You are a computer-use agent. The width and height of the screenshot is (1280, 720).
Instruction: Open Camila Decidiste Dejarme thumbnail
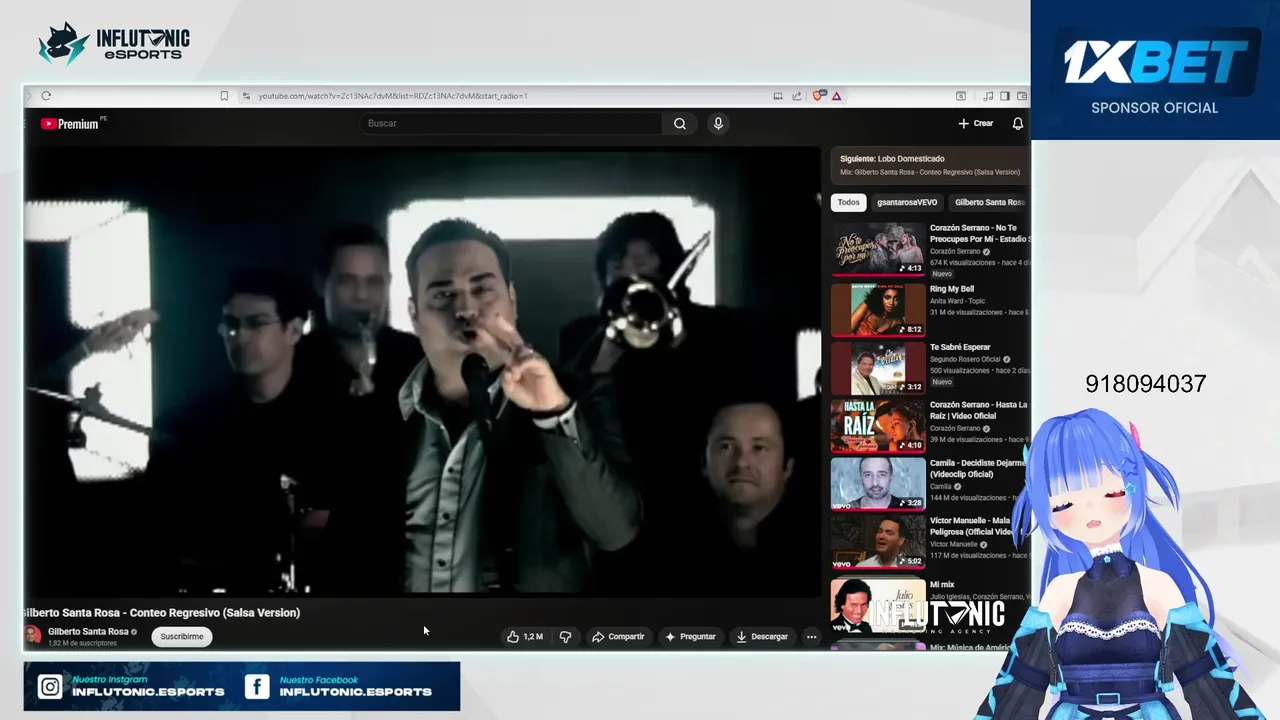(x=878, y=484)
